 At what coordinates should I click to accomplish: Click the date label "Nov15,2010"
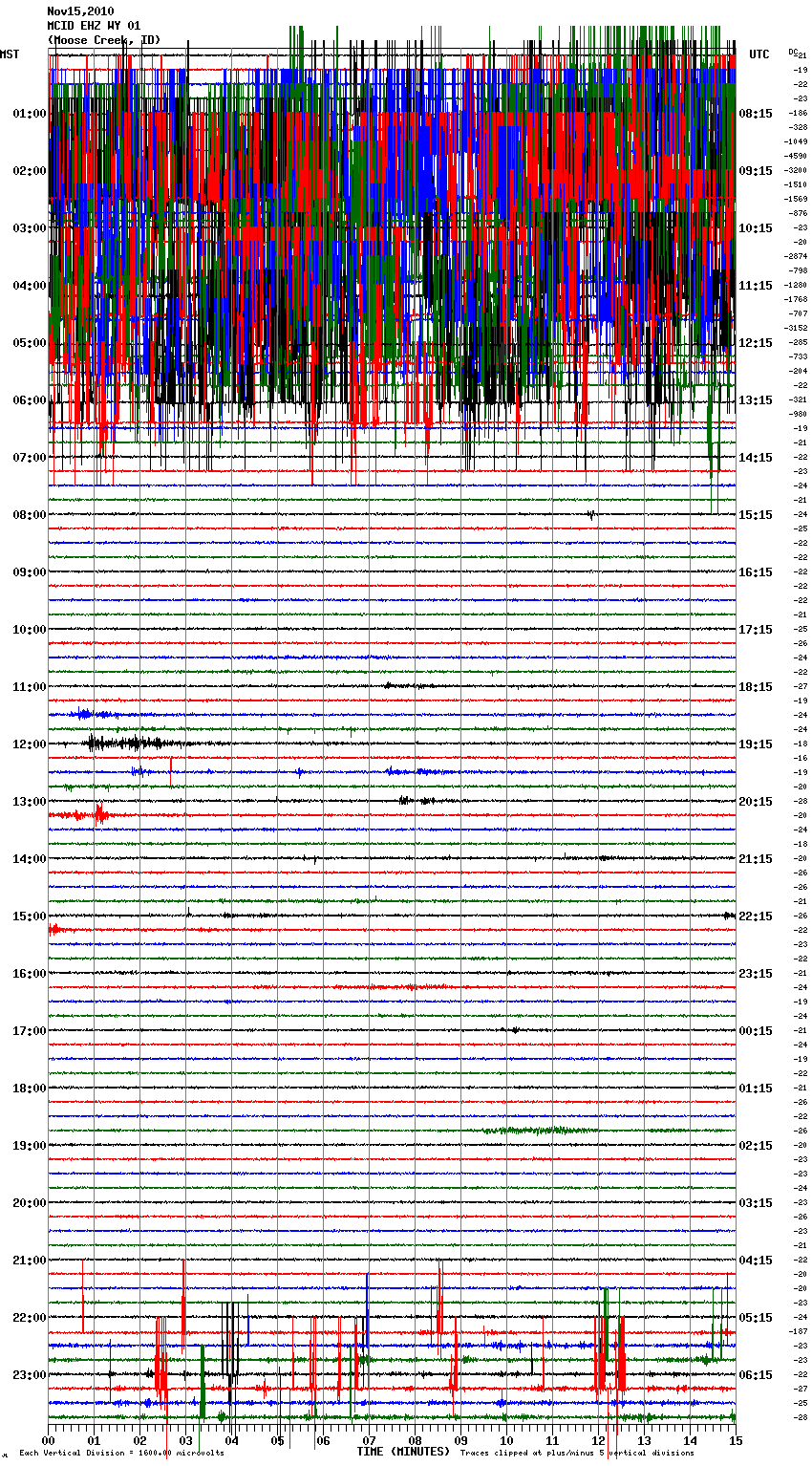[x=80, y=11]
